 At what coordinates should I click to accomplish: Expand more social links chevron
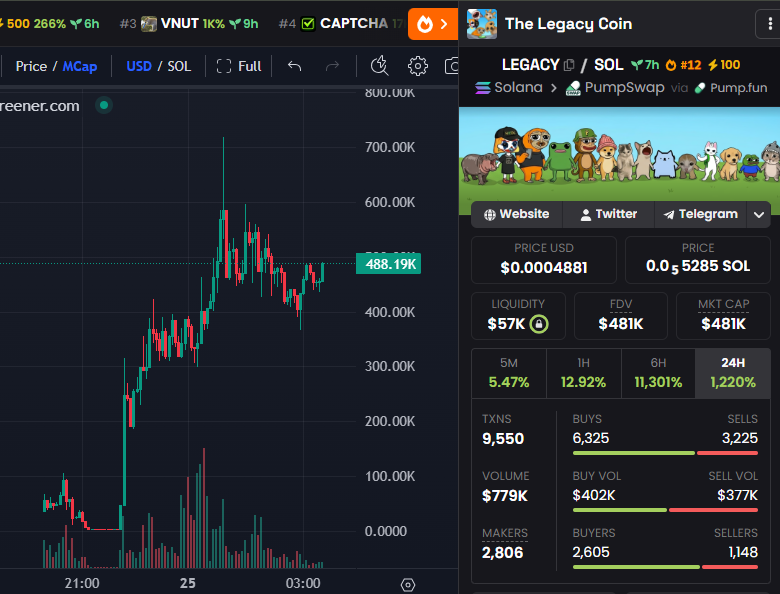pos(759,214)
